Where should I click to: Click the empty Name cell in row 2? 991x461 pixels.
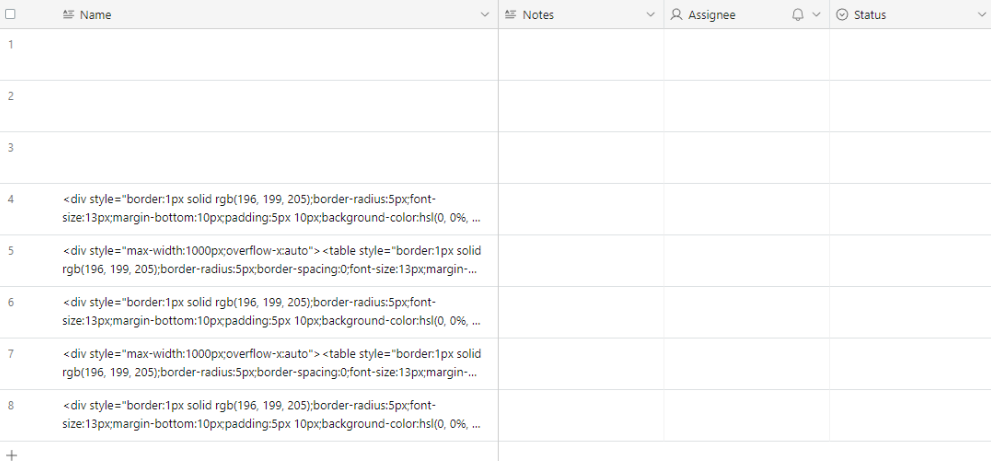coord(277,106)
